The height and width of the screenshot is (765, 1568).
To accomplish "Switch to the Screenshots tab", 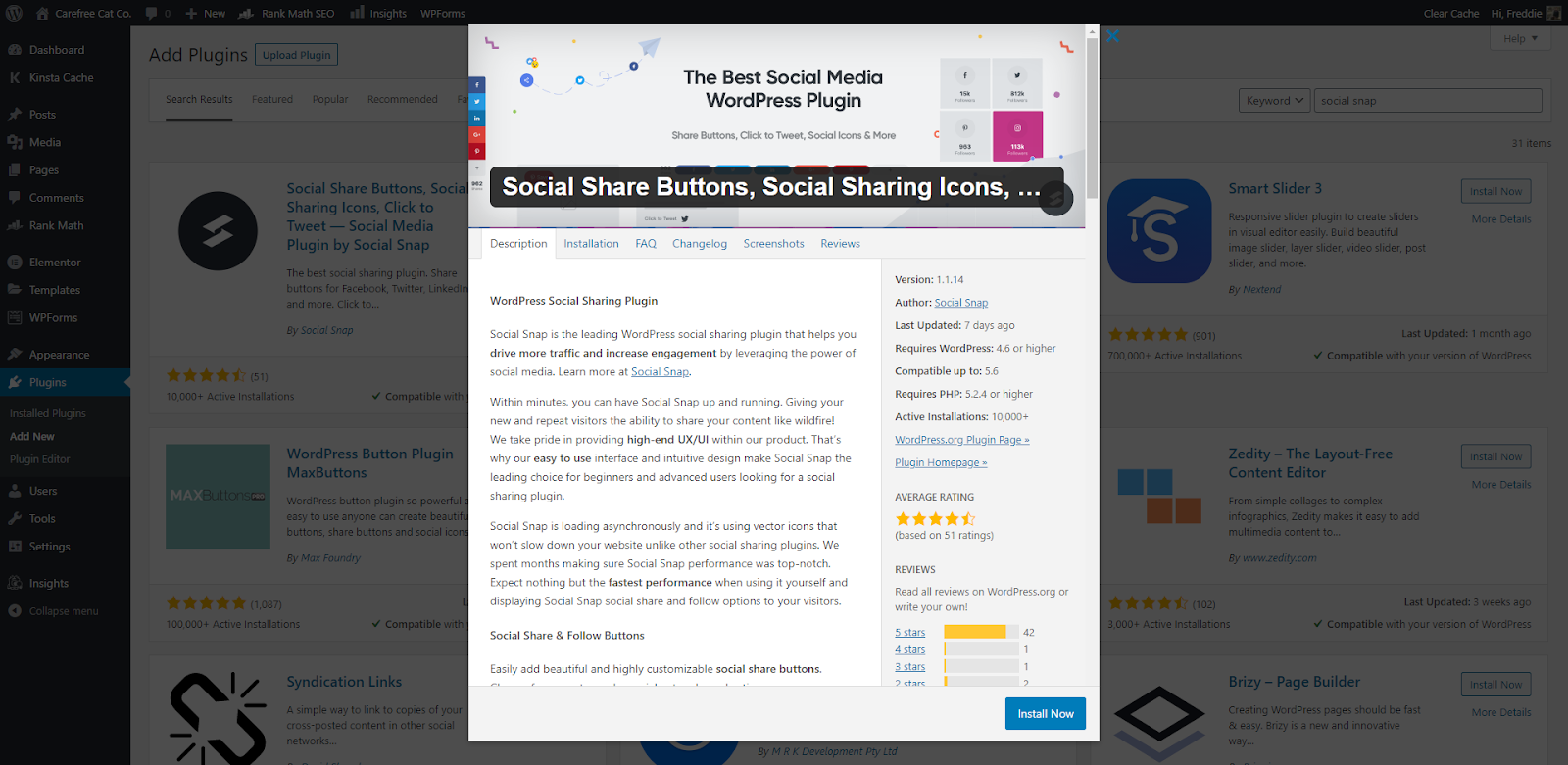I will click(773, 244).
